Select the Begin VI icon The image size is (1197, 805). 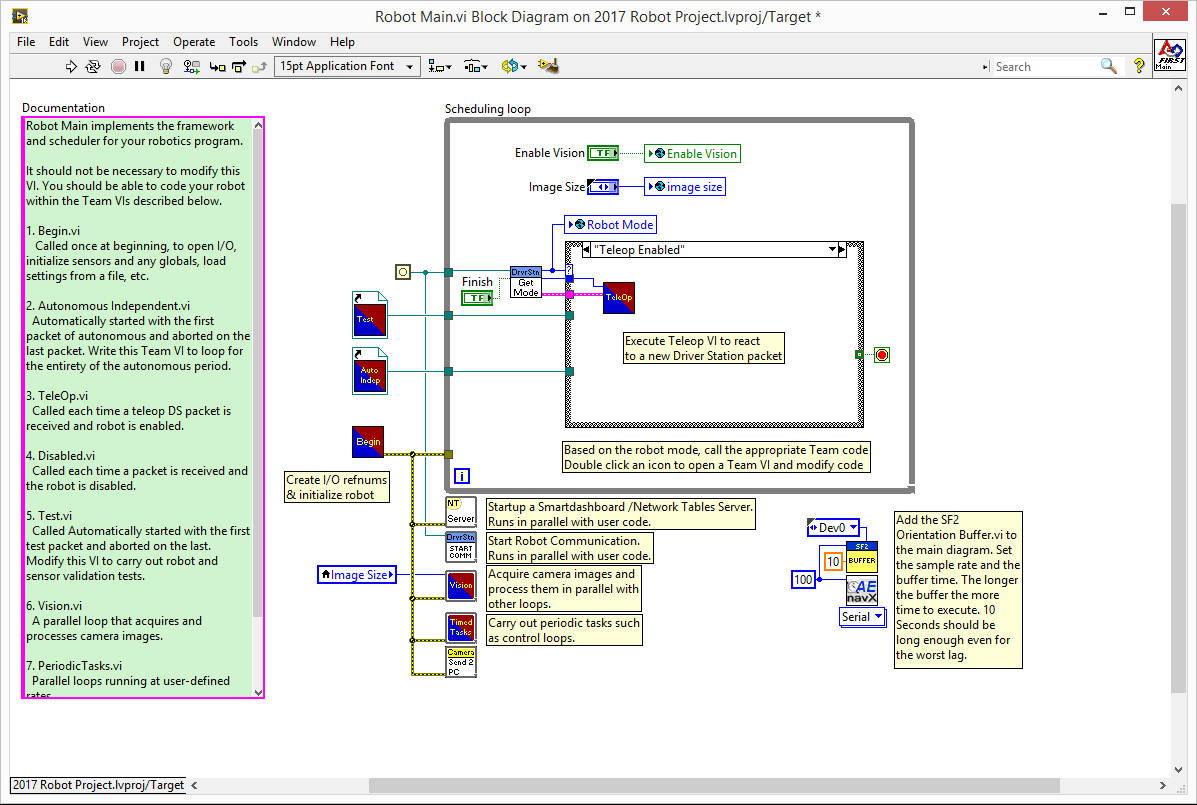click(x=368, y=441)
